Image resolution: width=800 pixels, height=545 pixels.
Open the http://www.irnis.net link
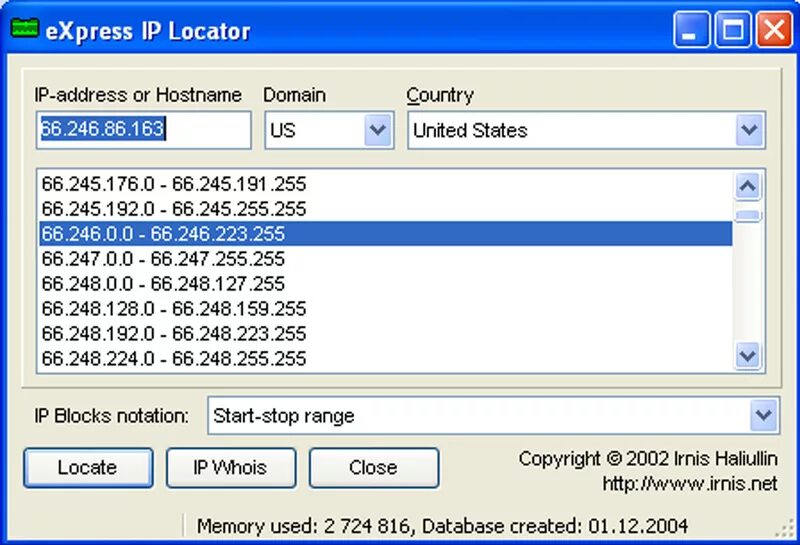[690, 483]
